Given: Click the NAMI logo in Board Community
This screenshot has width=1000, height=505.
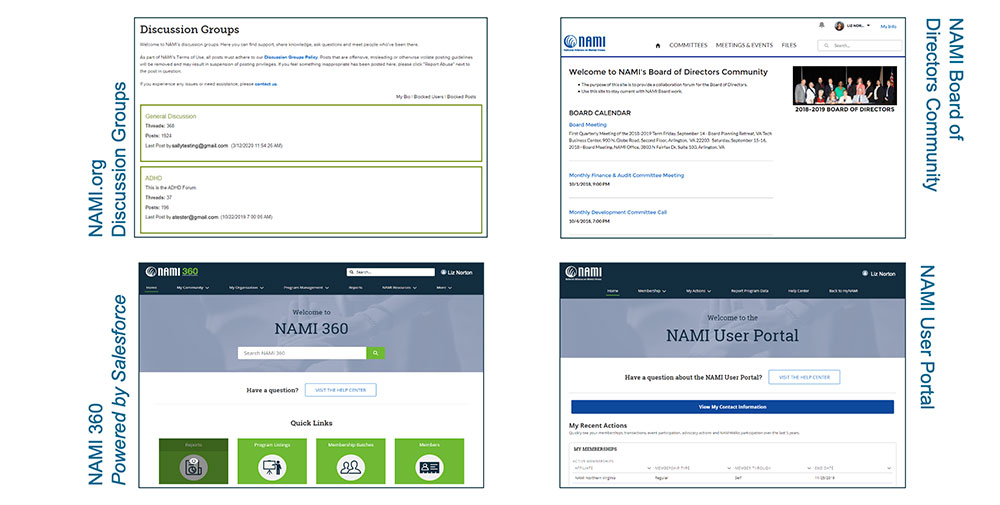Looking at the screenshot, I should 584,43.
